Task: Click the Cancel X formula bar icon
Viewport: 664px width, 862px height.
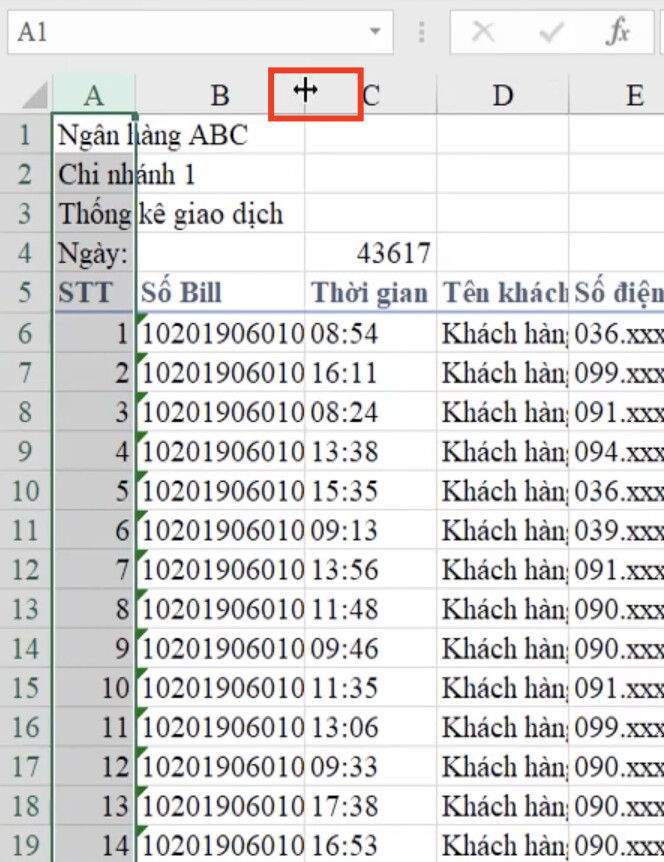Action: click(483, 32)
